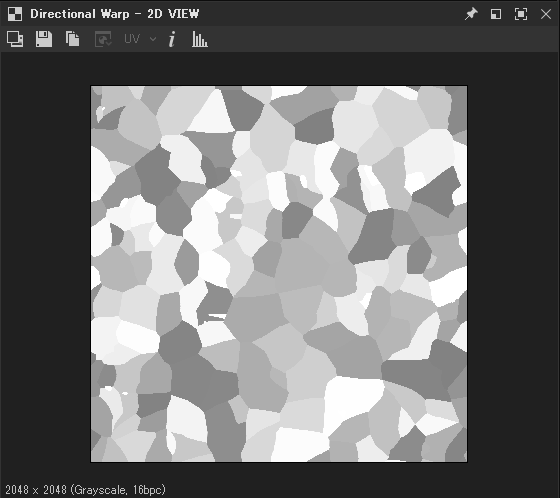Click the word 'Directional' in panel title

click(63, 14)
